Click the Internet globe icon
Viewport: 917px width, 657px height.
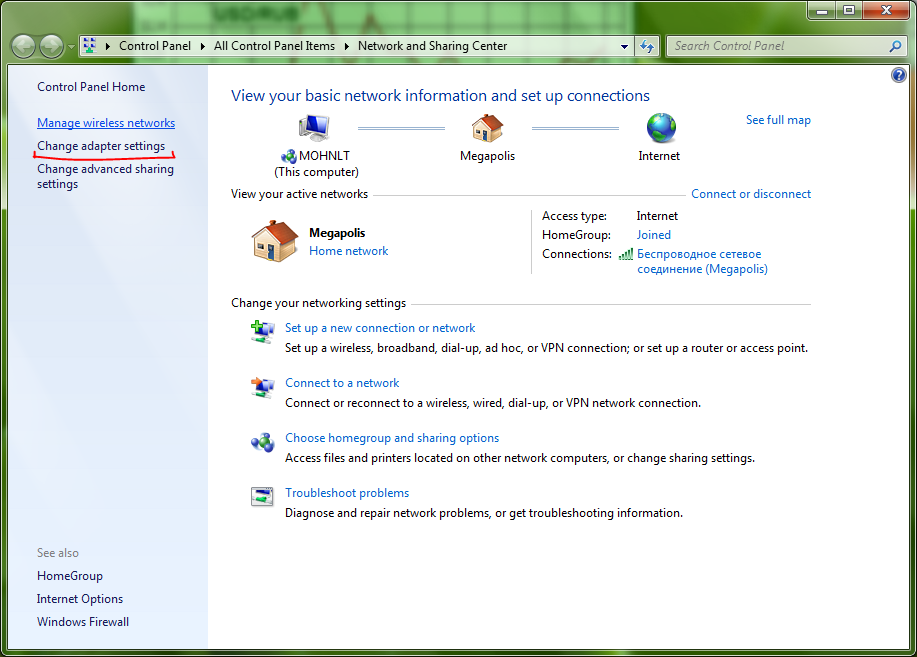coord(660,128)
